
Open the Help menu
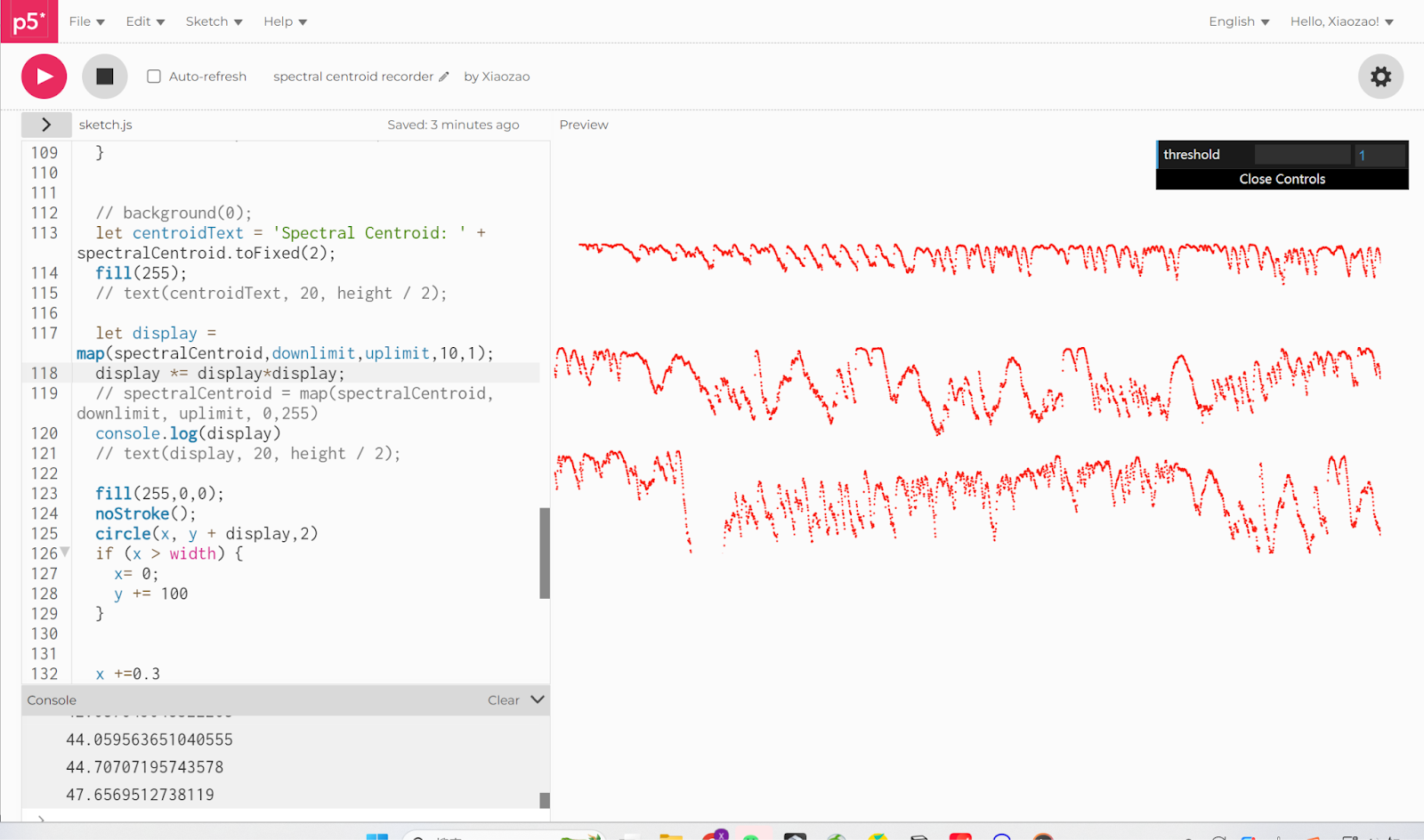pyautogui.click(x=285, y=21)
